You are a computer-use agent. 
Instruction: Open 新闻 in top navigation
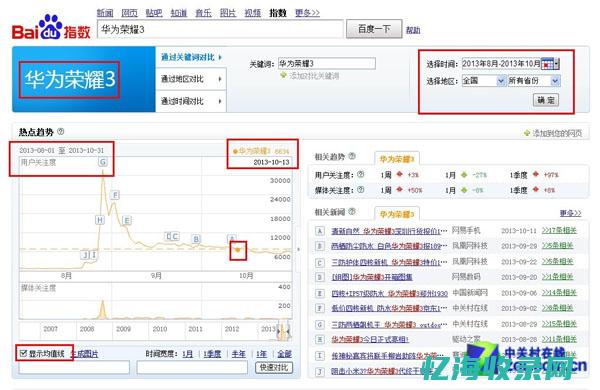coord(104,13)
